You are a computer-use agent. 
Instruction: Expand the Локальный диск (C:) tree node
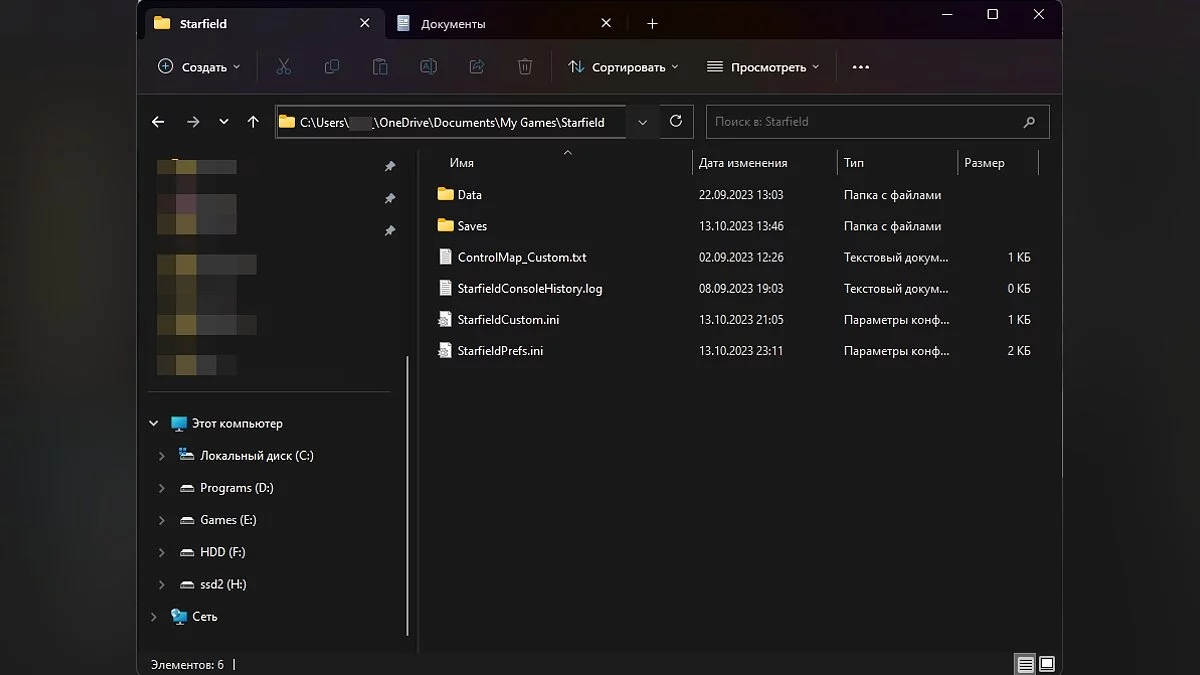[162, 456]
